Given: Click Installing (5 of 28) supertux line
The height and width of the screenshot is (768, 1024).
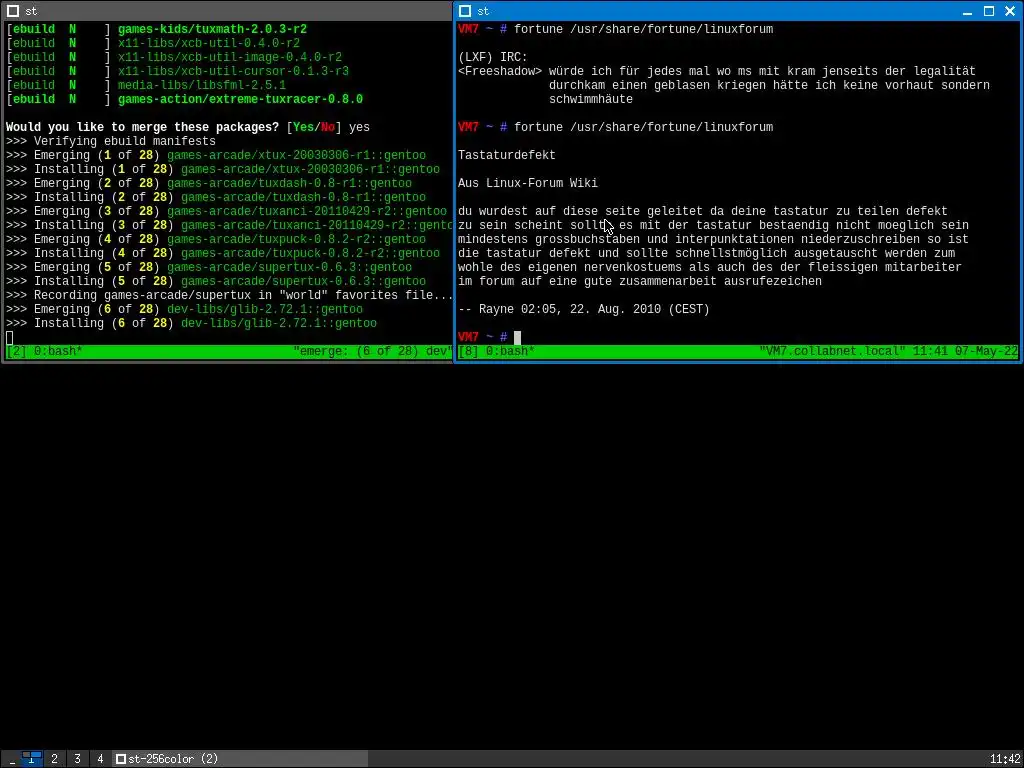Looking at the screenshot, I should coord(216,281).
